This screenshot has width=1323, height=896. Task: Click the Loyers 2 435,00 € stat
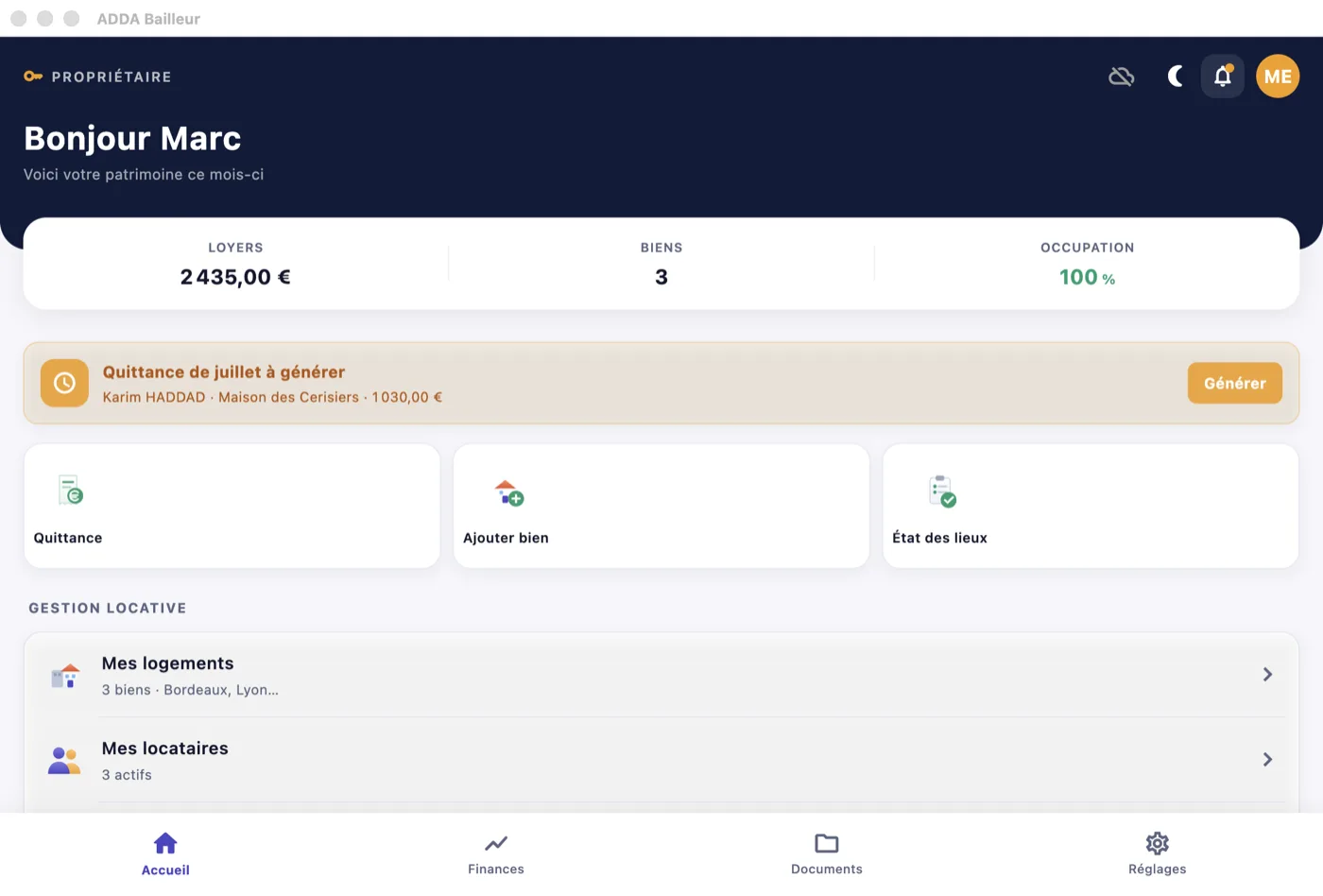click(235, 264)
